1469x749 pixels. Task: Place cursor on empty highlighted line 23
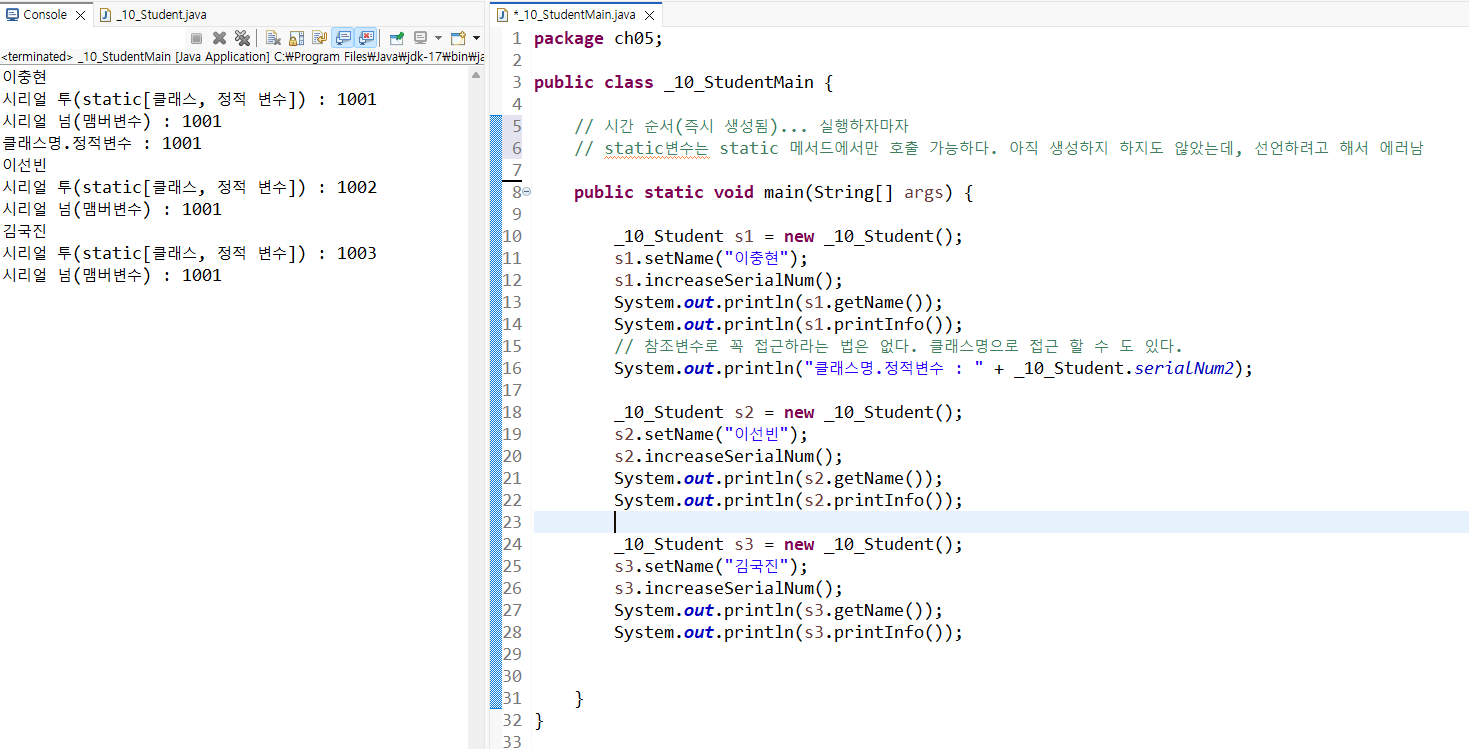[x=1000, y=522]
